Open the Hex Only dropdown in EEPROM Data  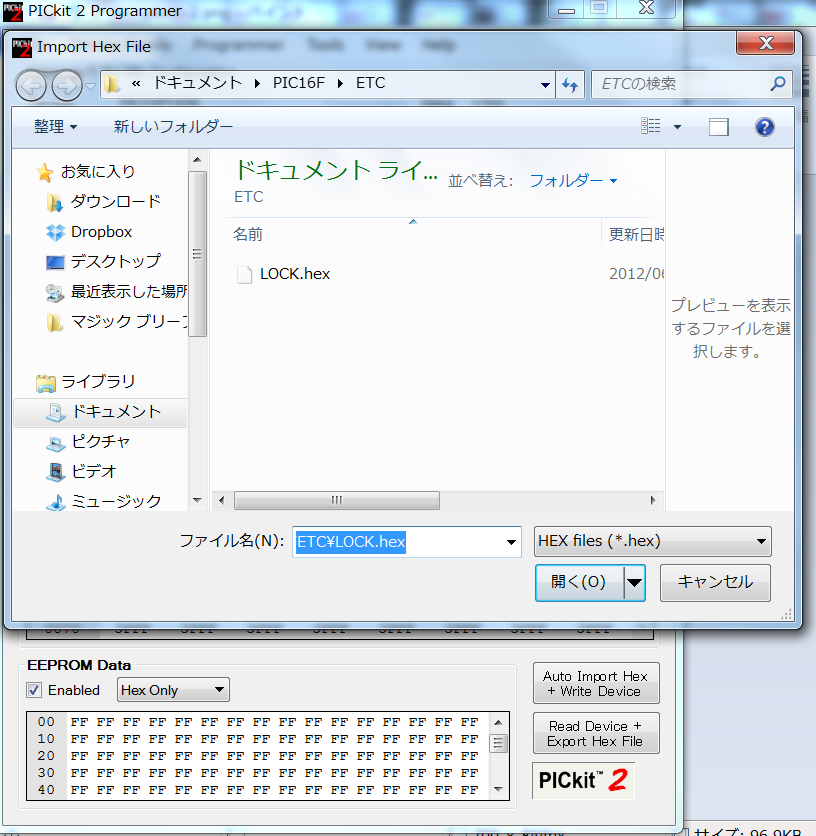click(x=173, y=690)
